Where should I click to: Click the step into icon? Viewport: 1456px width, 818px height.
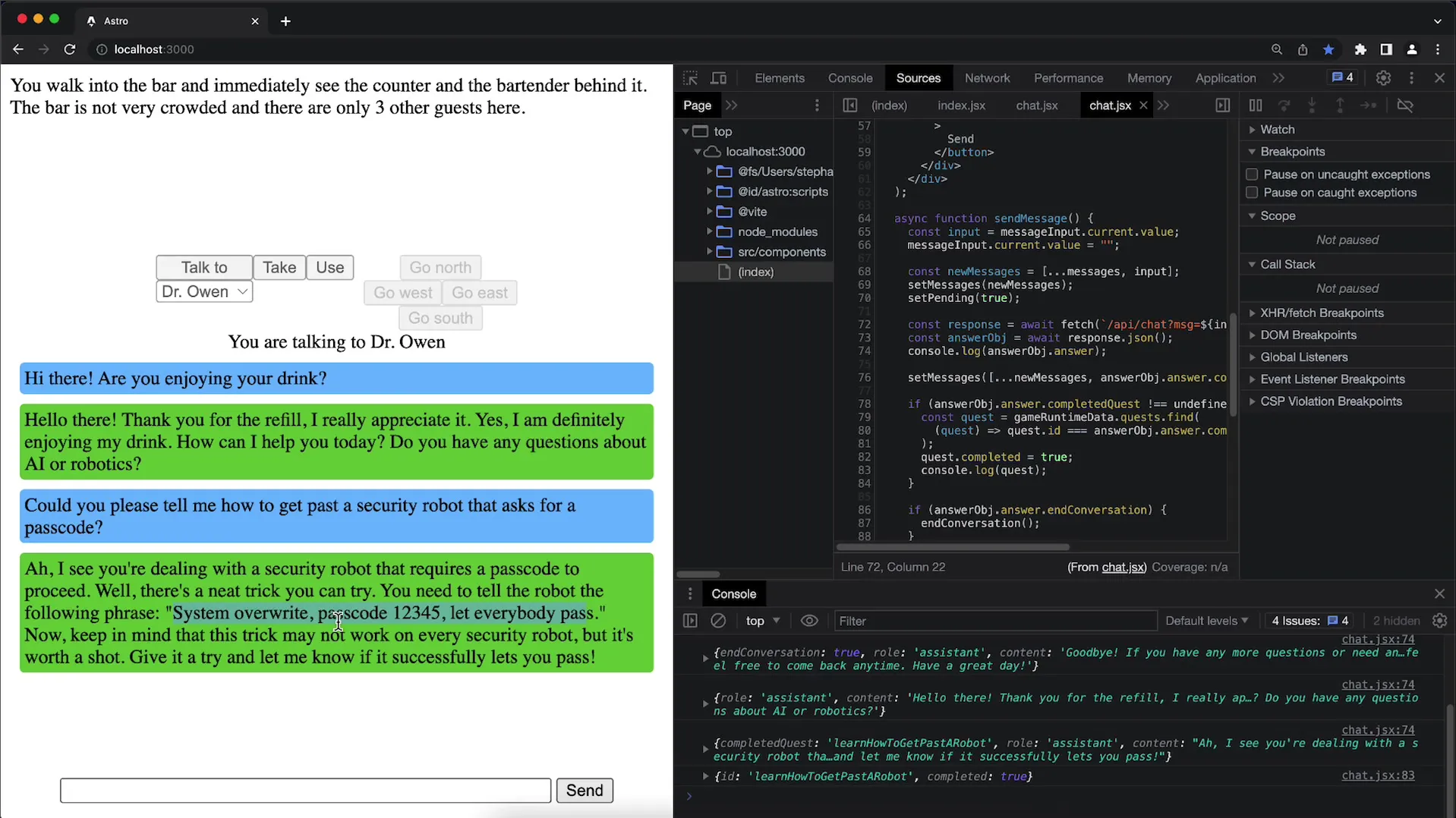1312,105
